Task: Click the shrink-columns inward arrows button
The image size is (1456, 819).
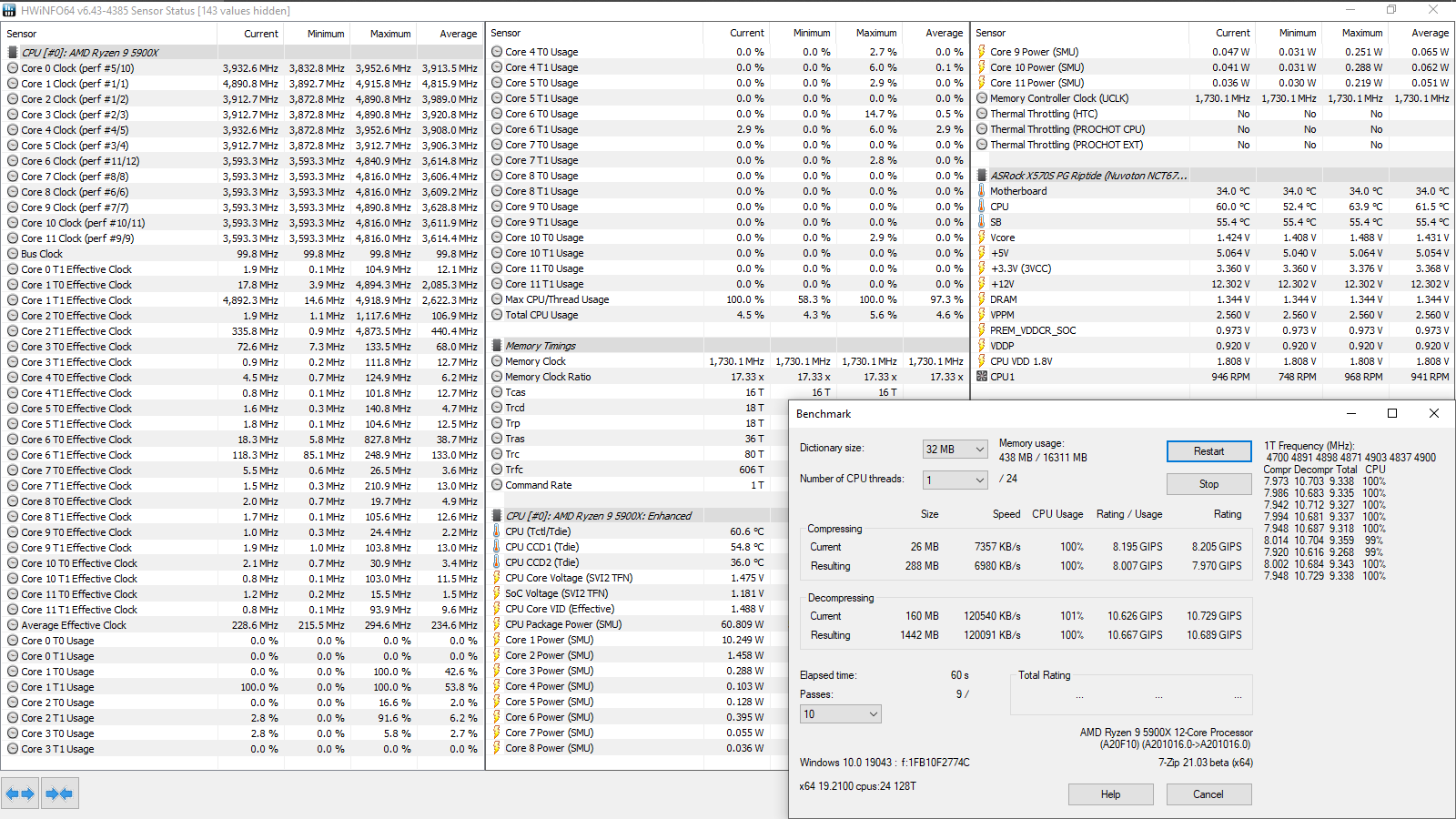Action: pyautogui.click(x=59, y=794)
